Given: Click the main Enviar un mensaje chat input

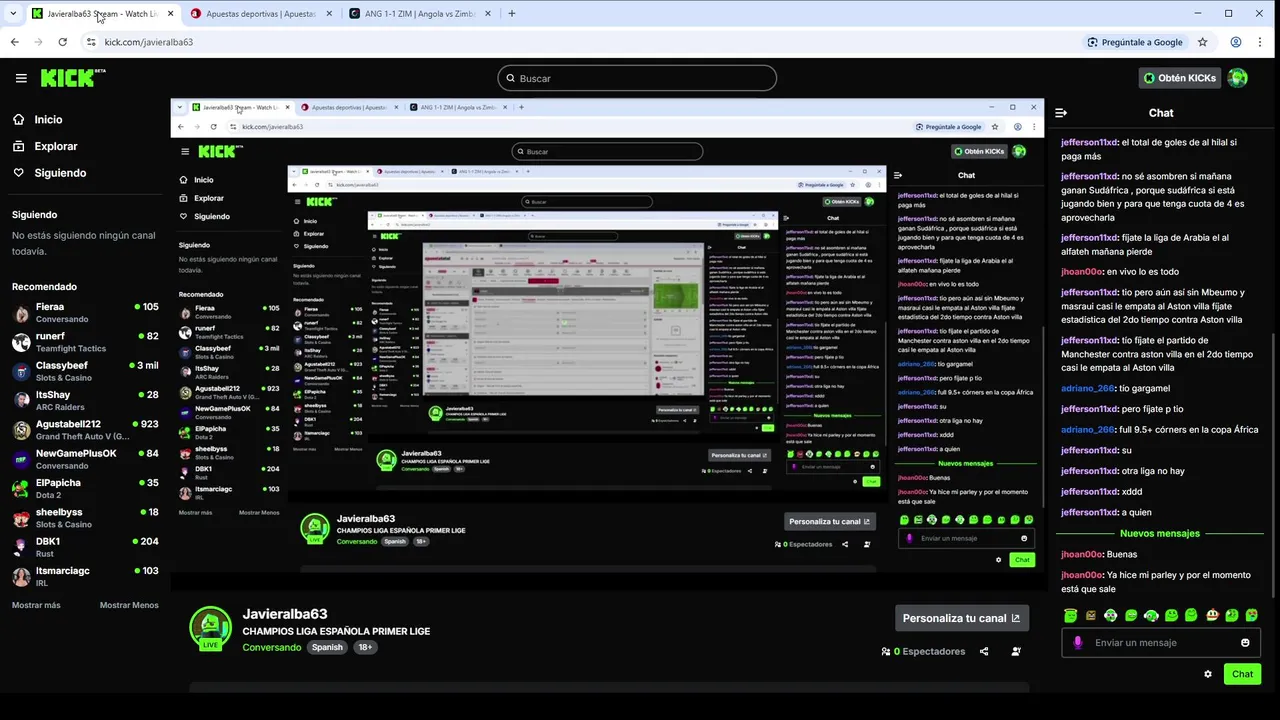Looking at the screenshot, I should (1160, 643).
